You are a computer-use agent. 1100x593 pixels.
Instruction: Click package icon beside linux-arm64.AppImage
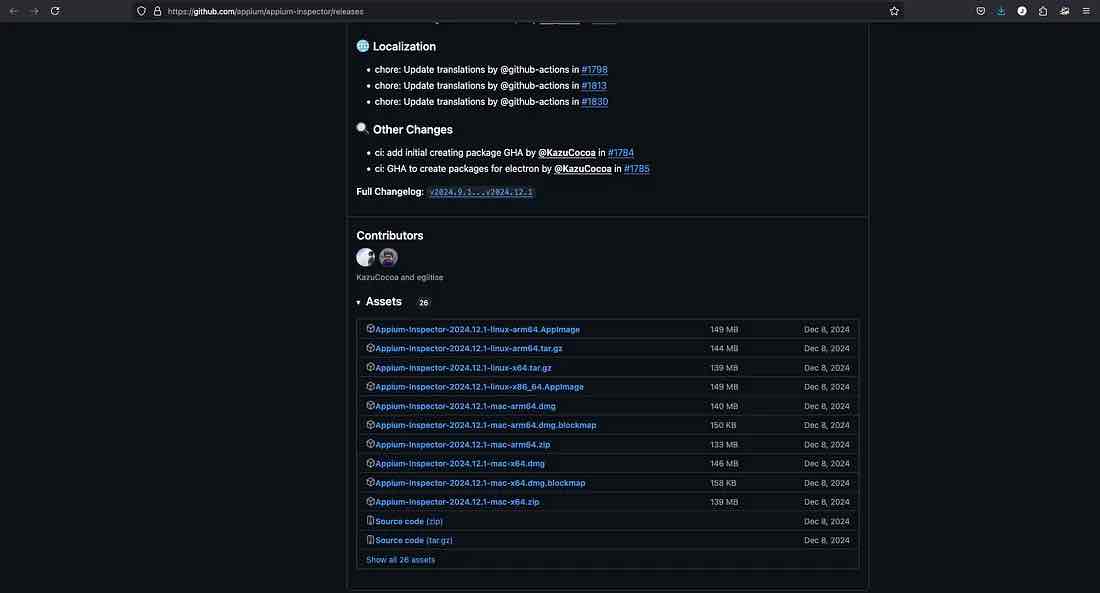370,328
